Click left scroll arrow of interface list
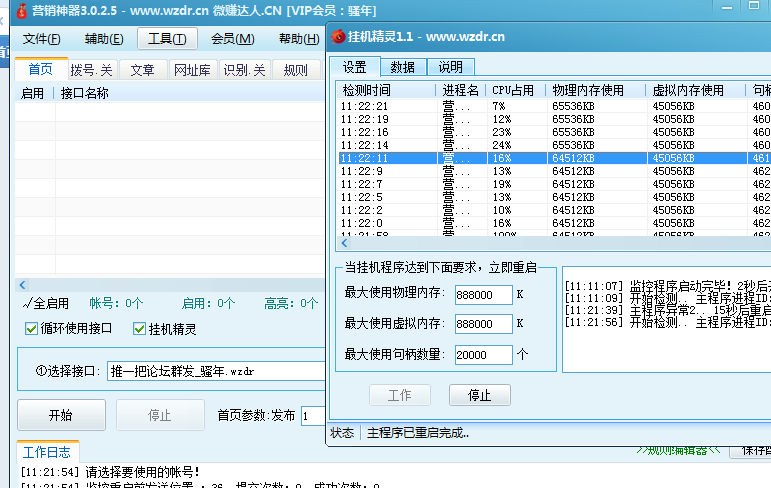Screen dimensions: 771x488 coord(23,285)
